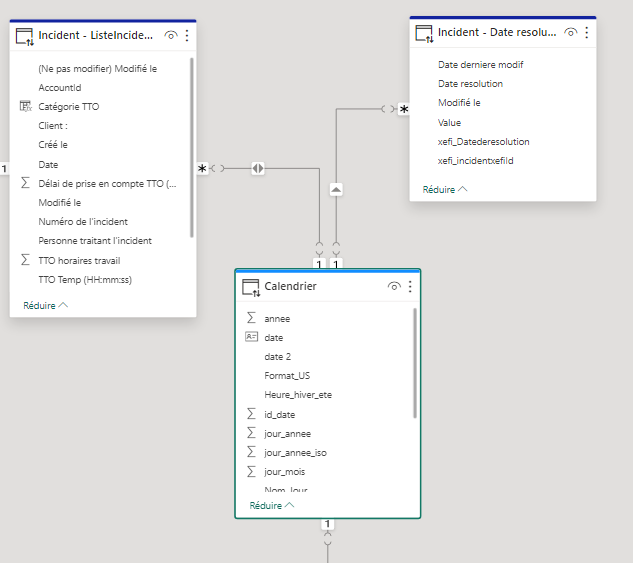This screenshot has height=563, width=633.
Task: Click the sigma icon beside jour_annee
Action: pyautogui.click(x=251, y=433)
